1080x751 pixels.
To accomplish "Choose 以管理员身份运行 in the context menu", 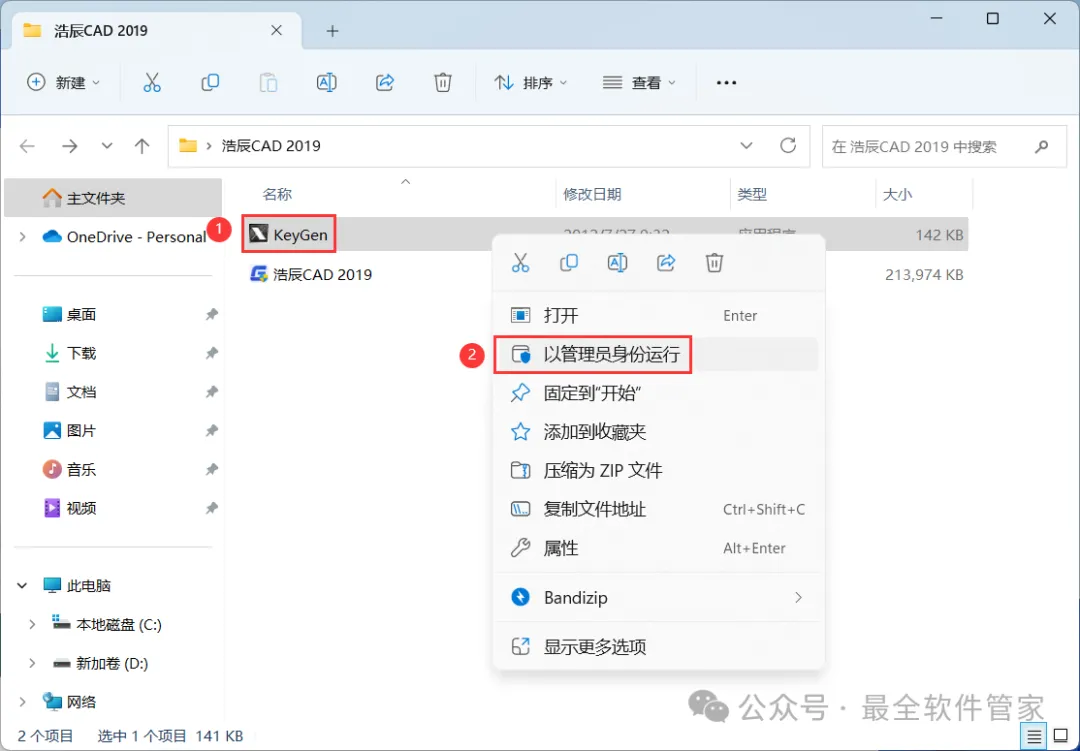I will 658,355.
